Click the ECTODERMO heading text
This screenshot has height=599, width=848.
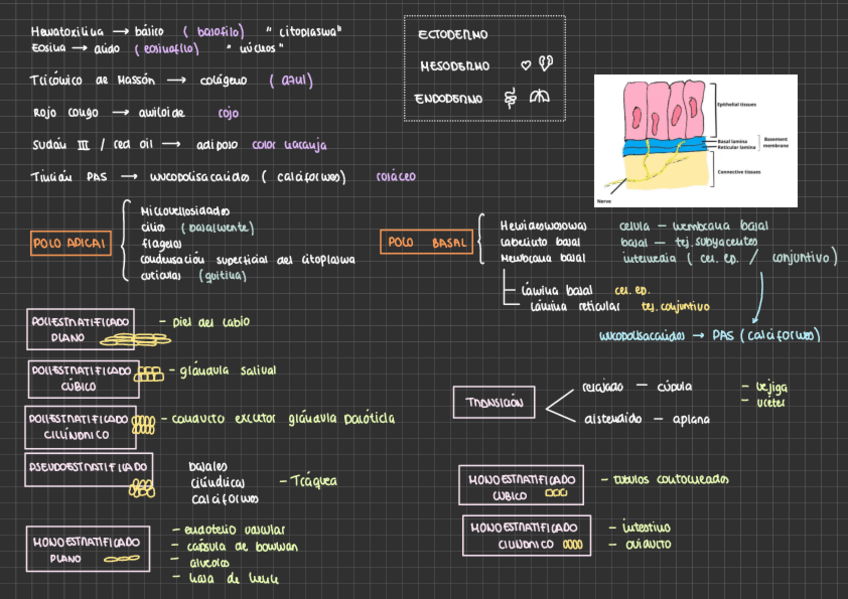pos(452,35)
